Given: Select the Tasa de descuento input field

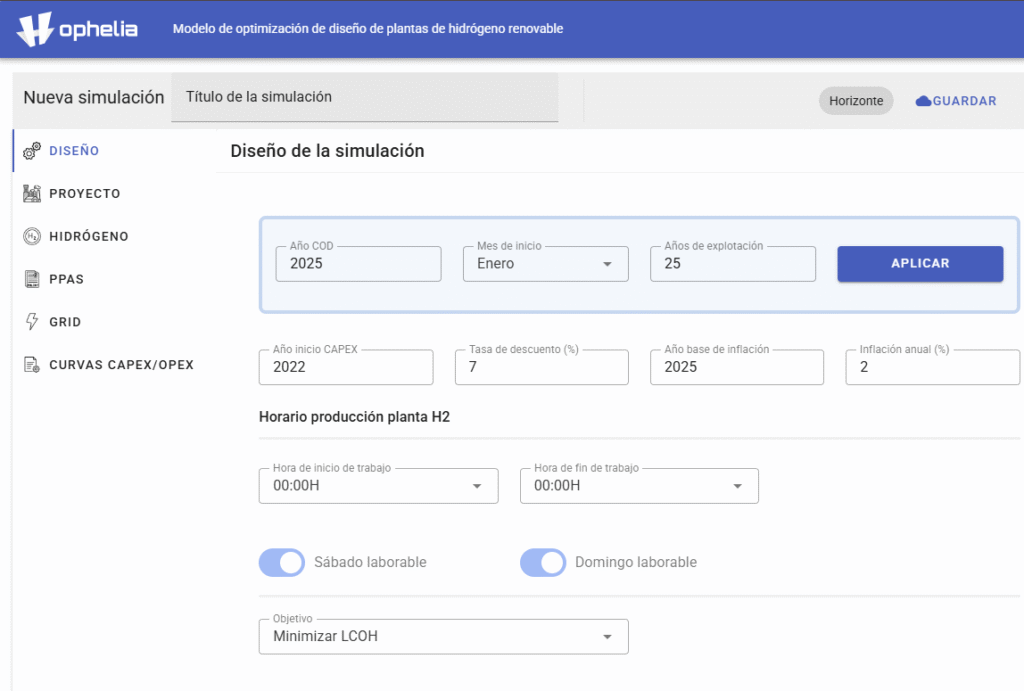Looking at the screenshot, I should coord(541,368).
